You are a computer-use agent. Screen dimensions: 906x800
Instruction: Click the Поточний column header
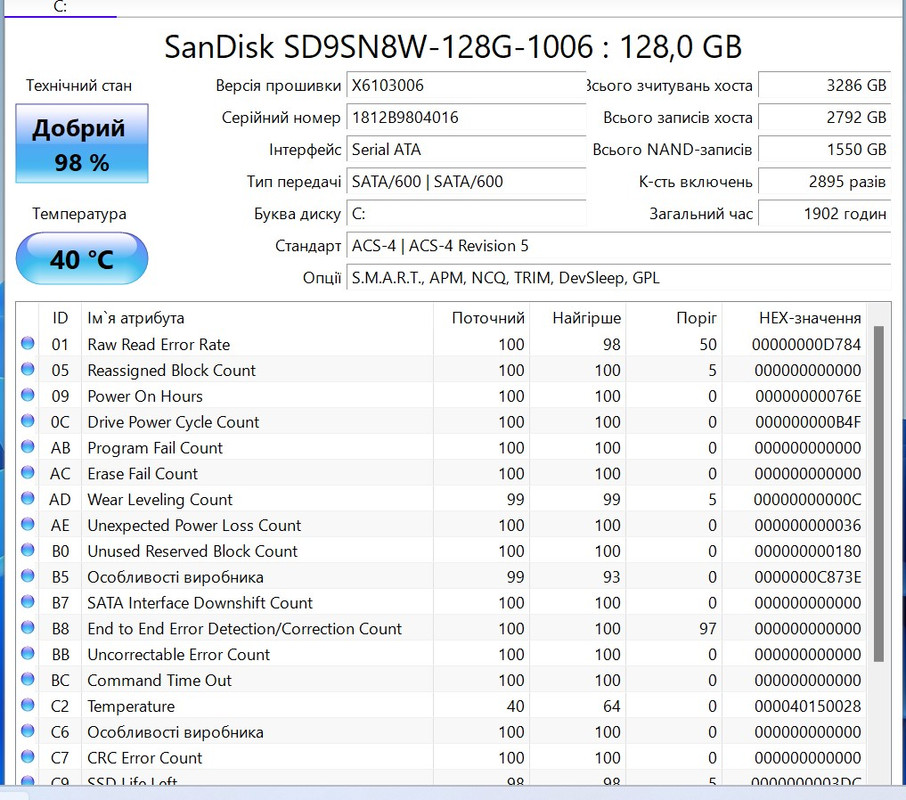pos(481,318)
